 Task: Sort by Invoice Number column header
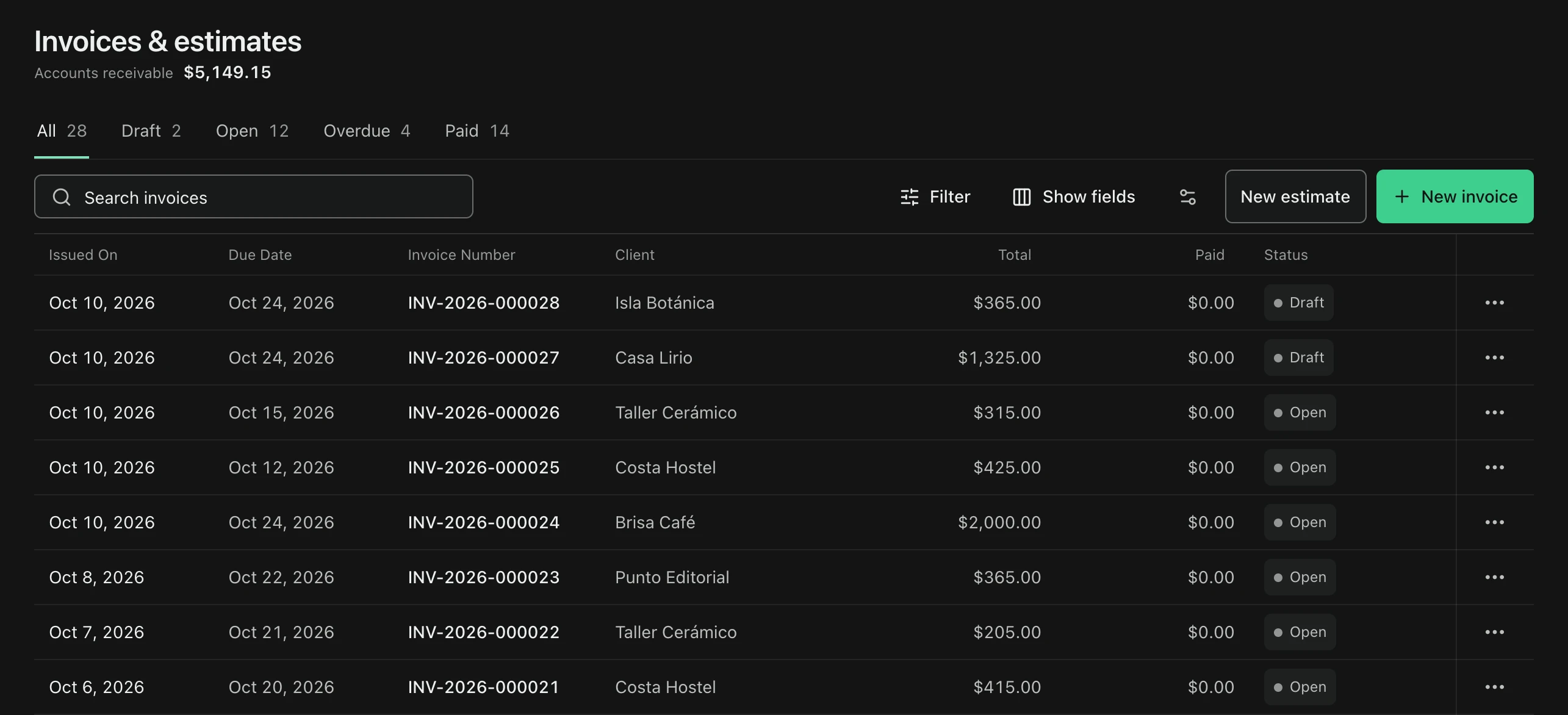pos(461,255)
